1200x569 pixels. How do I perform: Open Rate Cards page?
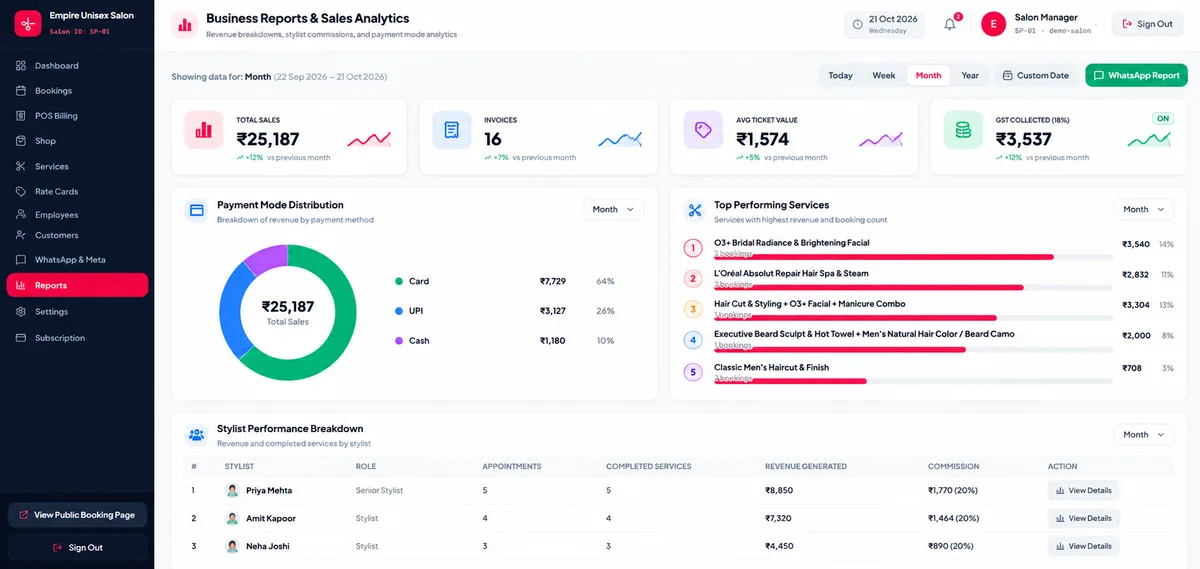pos(77,191)
